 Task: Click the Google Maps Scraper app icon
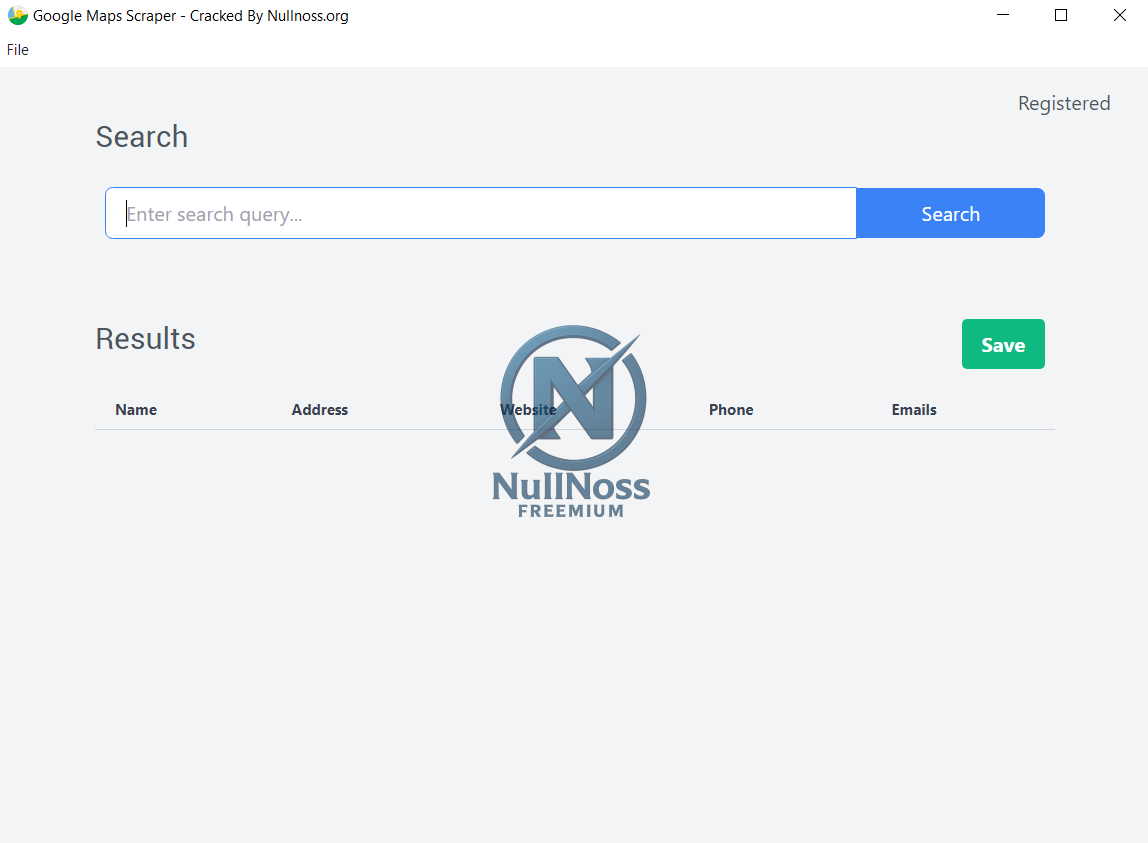[17, 16]
